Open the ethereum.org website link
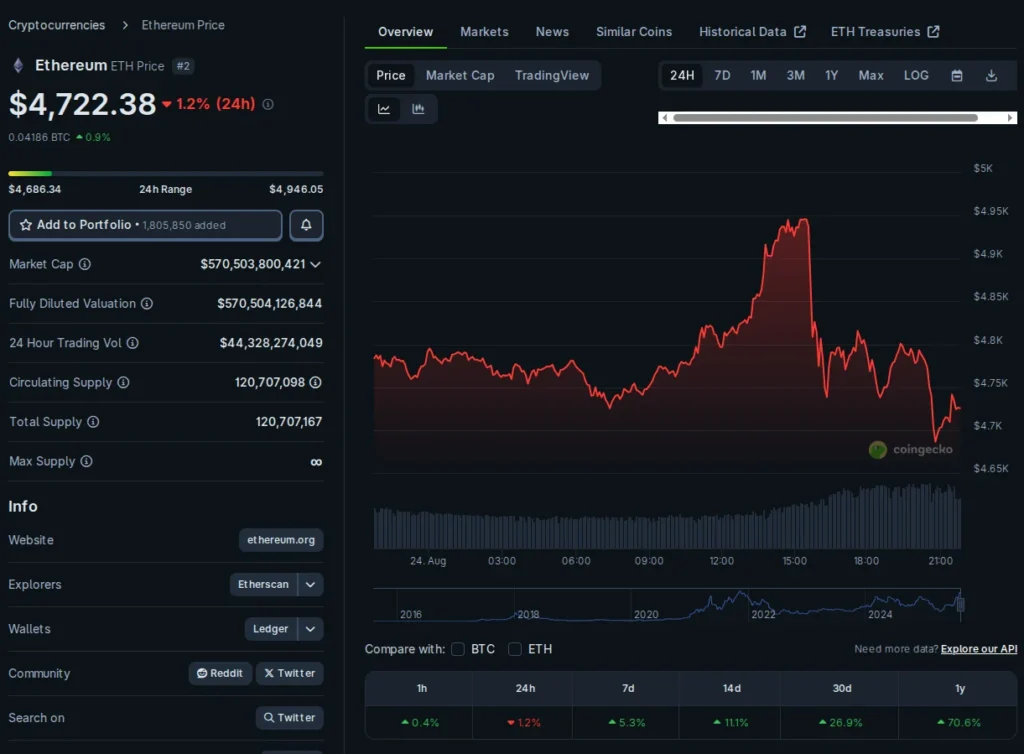This screenshot has width=1024, height=754. pos(281,540)
